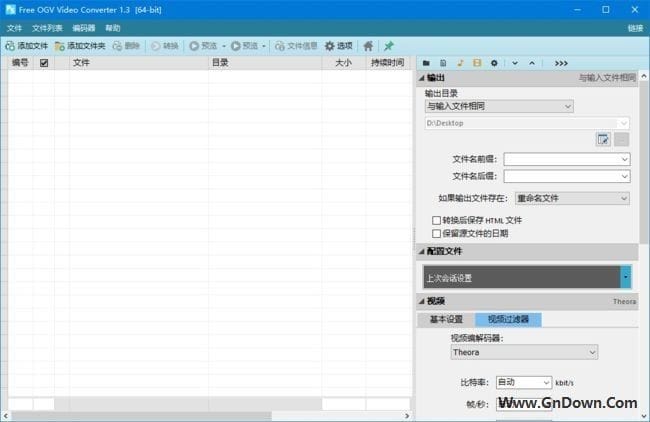
Task: Open the 编码器 menu
Action: [x=83, y=28]
